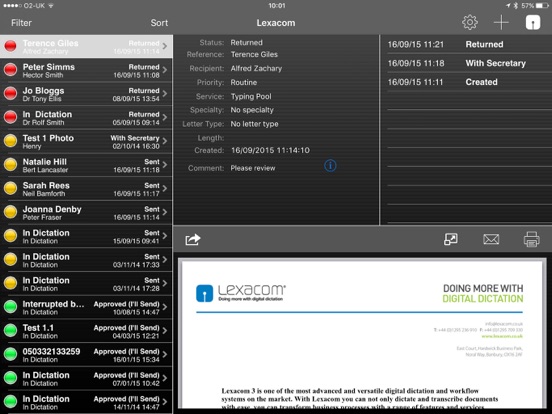This screenshot has width=552, height=414.
Task: Open the settings gear icon
Action: pos(470,22)
